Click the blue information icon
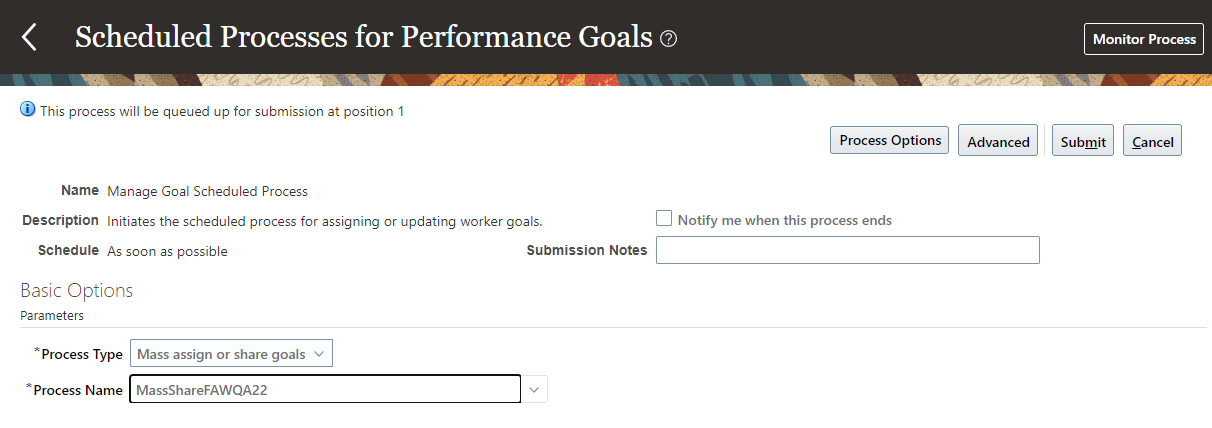This screenshot has width=1212, height=428. 28,110
